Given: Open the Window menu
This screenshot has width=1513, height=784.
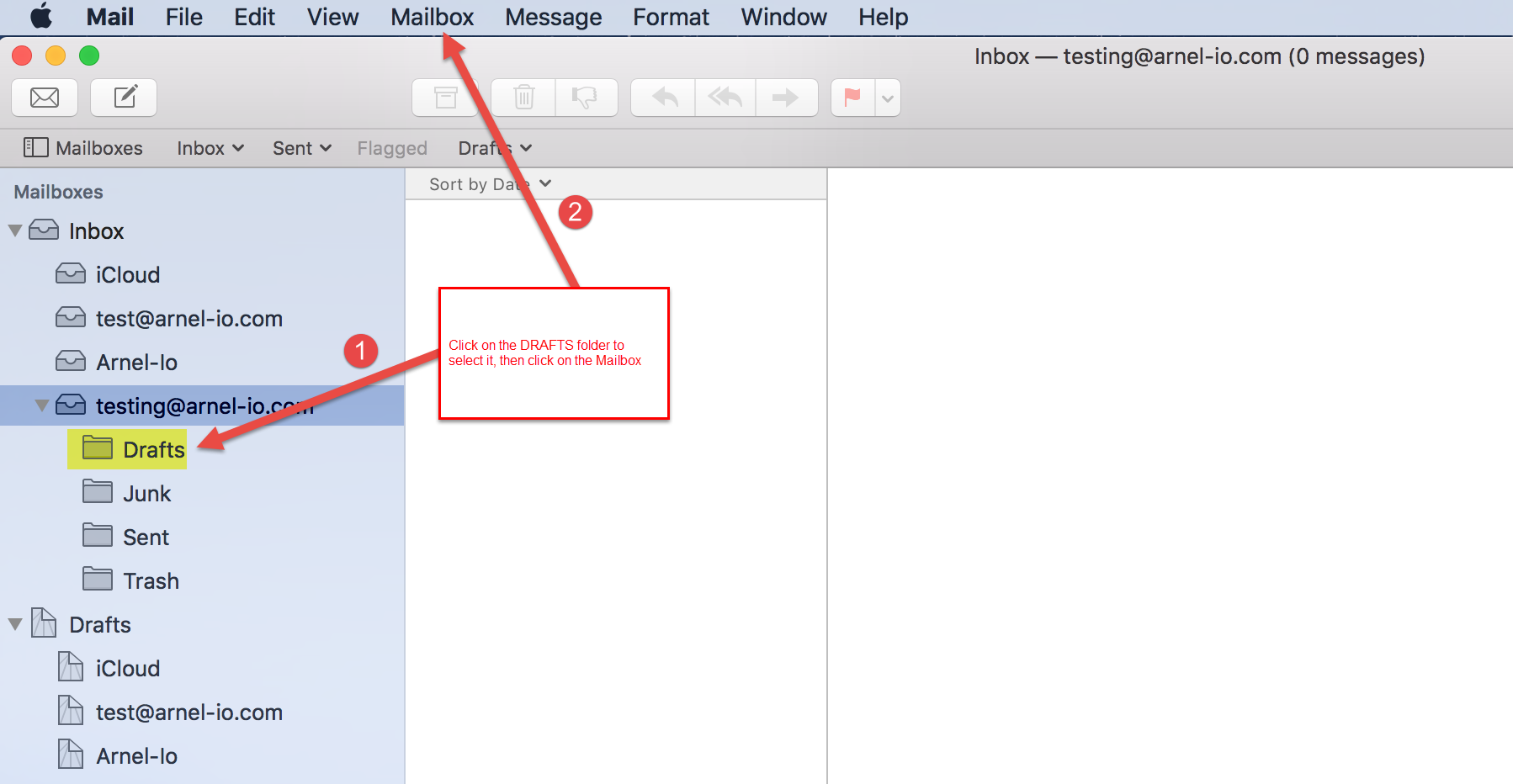Looking at the screenshot, I should tap(784, 17).
